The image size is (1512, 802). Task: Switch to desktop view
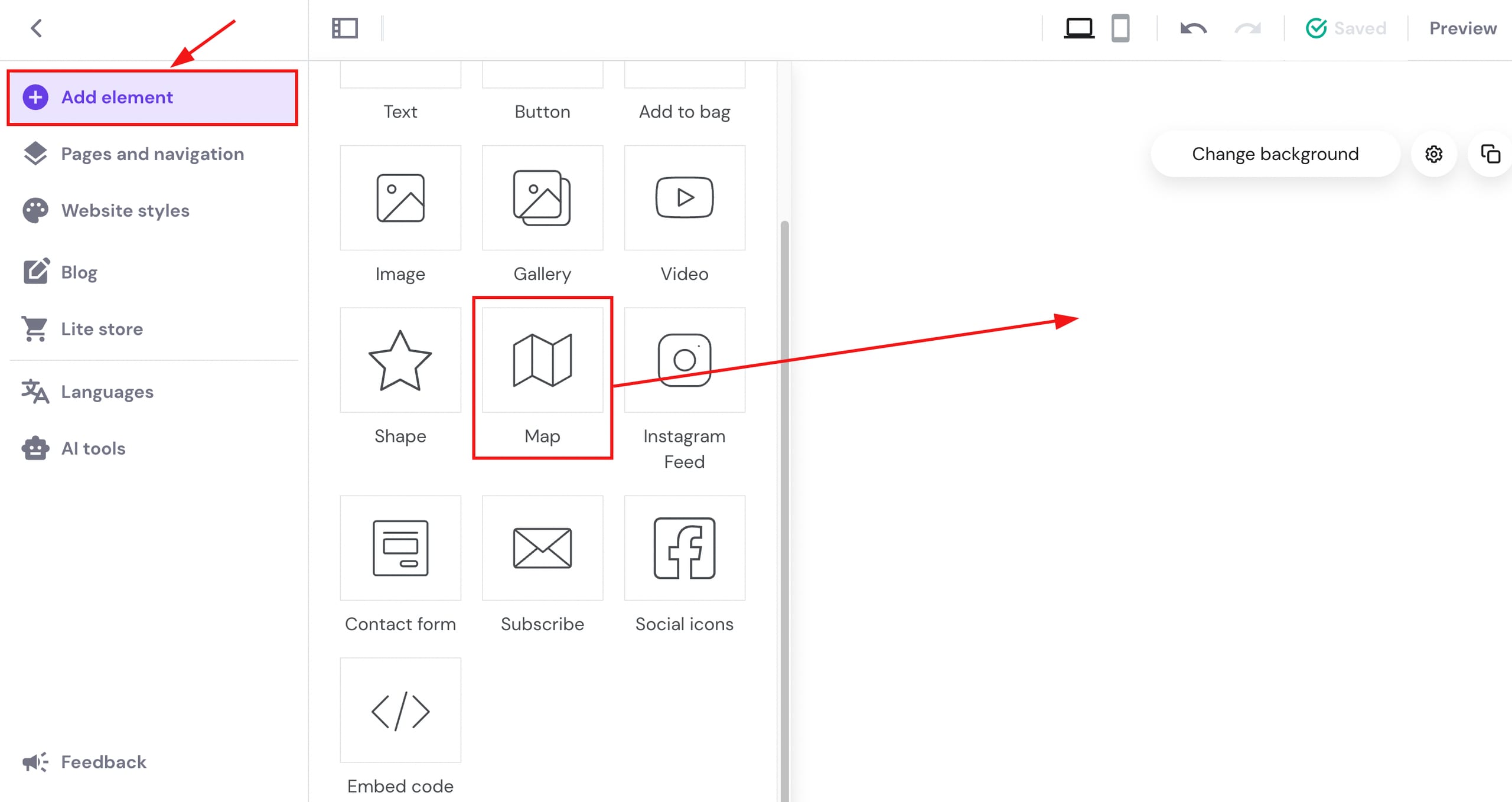point(1078,28)
